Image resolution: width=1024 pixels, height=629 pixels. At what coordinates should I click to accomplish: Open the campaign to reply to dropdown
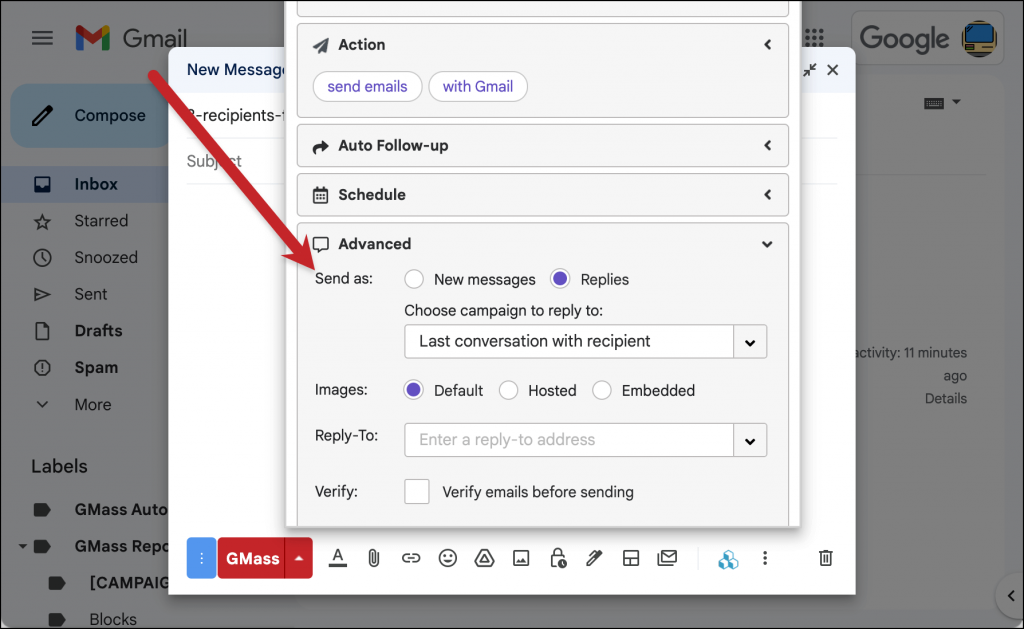[585, 342]
